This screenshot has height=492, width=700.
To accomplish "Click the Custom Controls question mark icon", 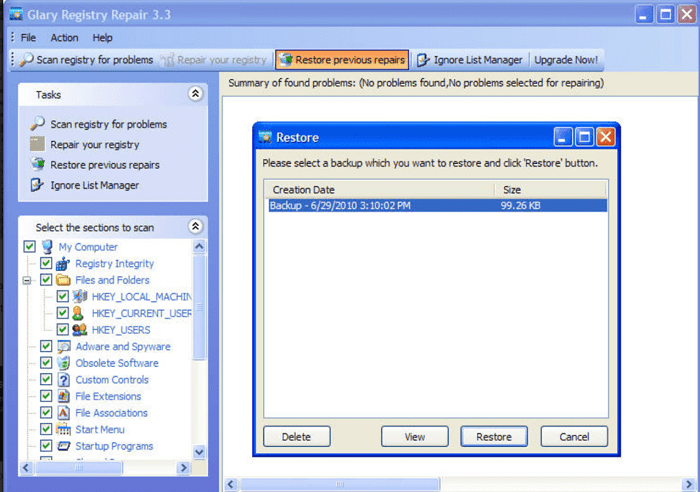I will click(x=64, y=379).
